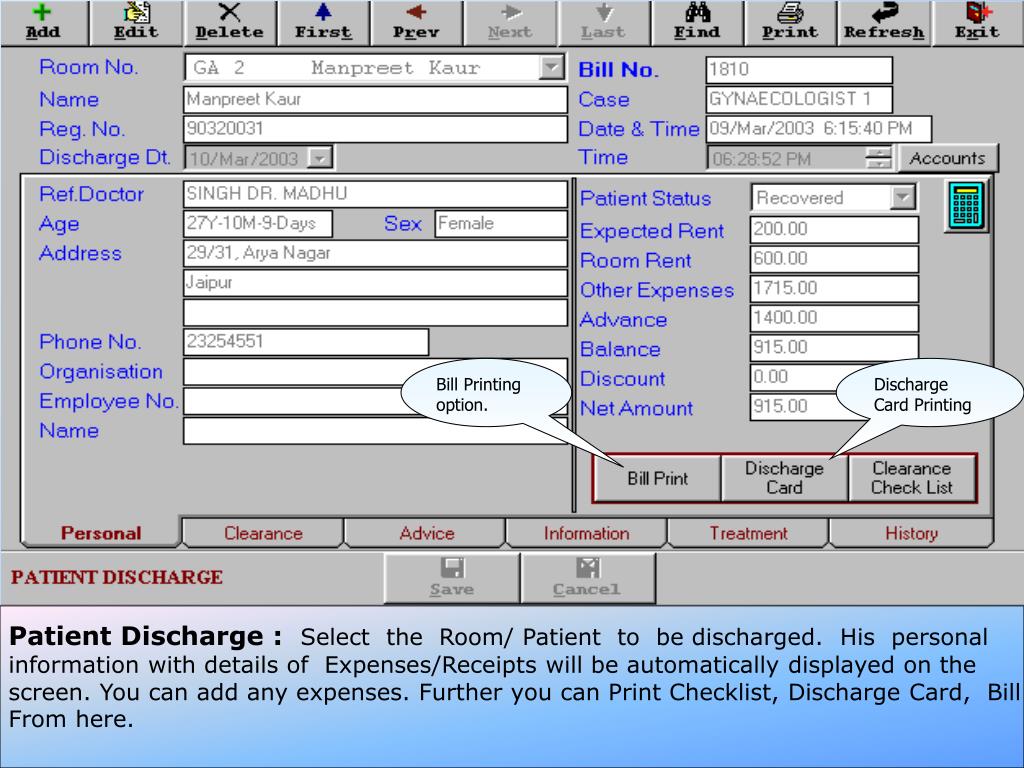The image size is (1024, 768).
Task: Expand the Patient Status dropdown
Action: coord(903,197)
